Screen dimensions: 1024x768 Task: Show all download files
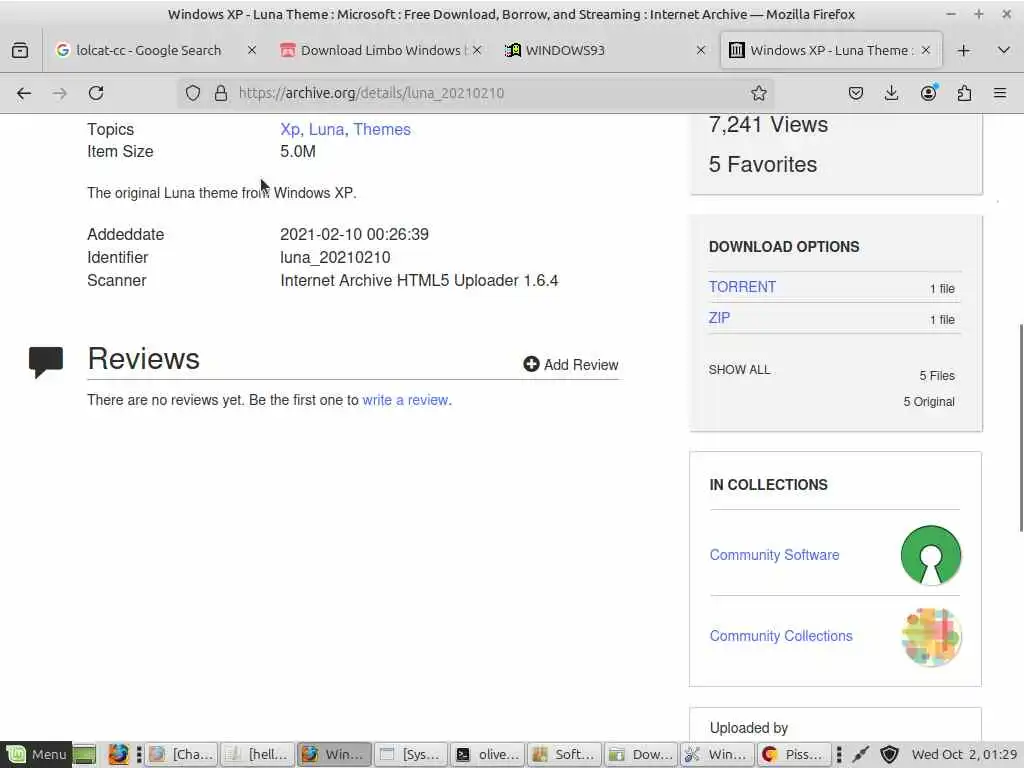[739, 370]
